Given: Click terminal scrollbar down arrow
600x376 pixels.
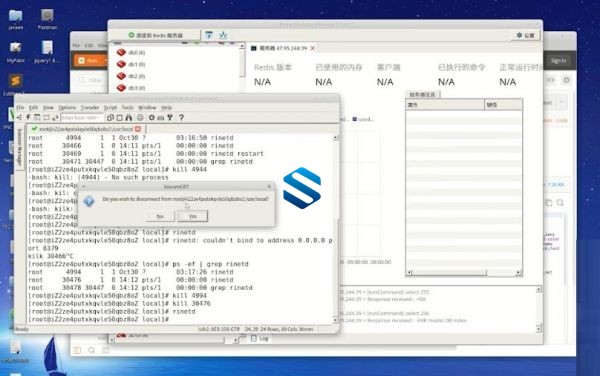Looking at the screenshot, I should (x=335, y=320).
